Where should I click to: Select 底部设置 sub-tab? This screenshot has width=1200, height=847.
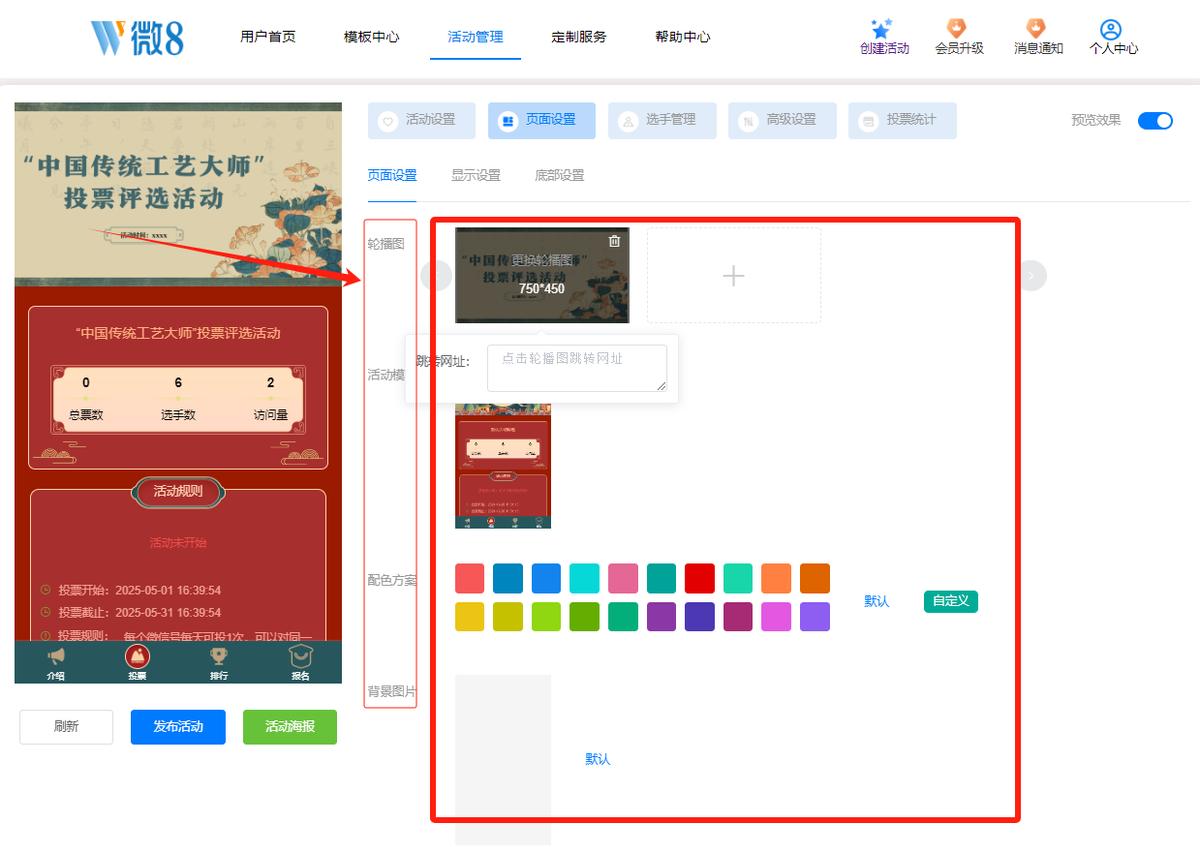(x=560, y=175)
